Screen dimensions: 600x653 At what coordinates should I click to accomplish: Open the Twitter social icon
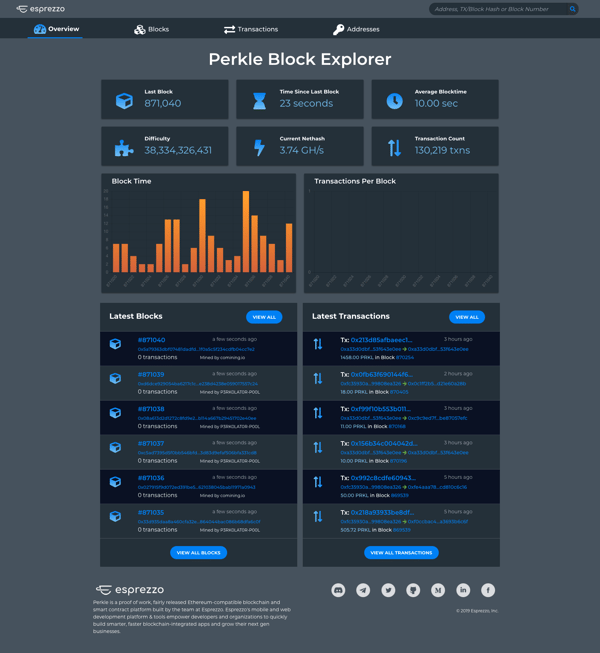point(388,590)
